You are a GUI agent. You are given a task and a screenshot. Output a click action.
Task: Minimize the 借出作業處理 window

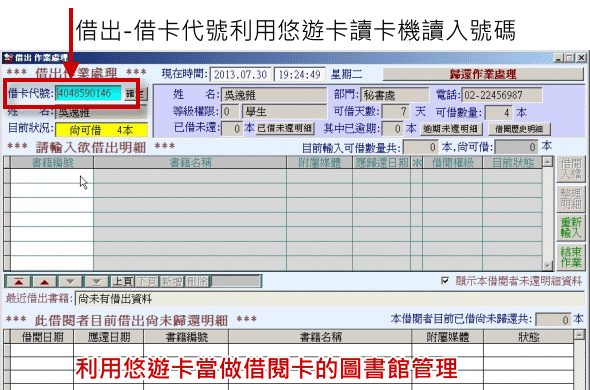tap(558, 58)
